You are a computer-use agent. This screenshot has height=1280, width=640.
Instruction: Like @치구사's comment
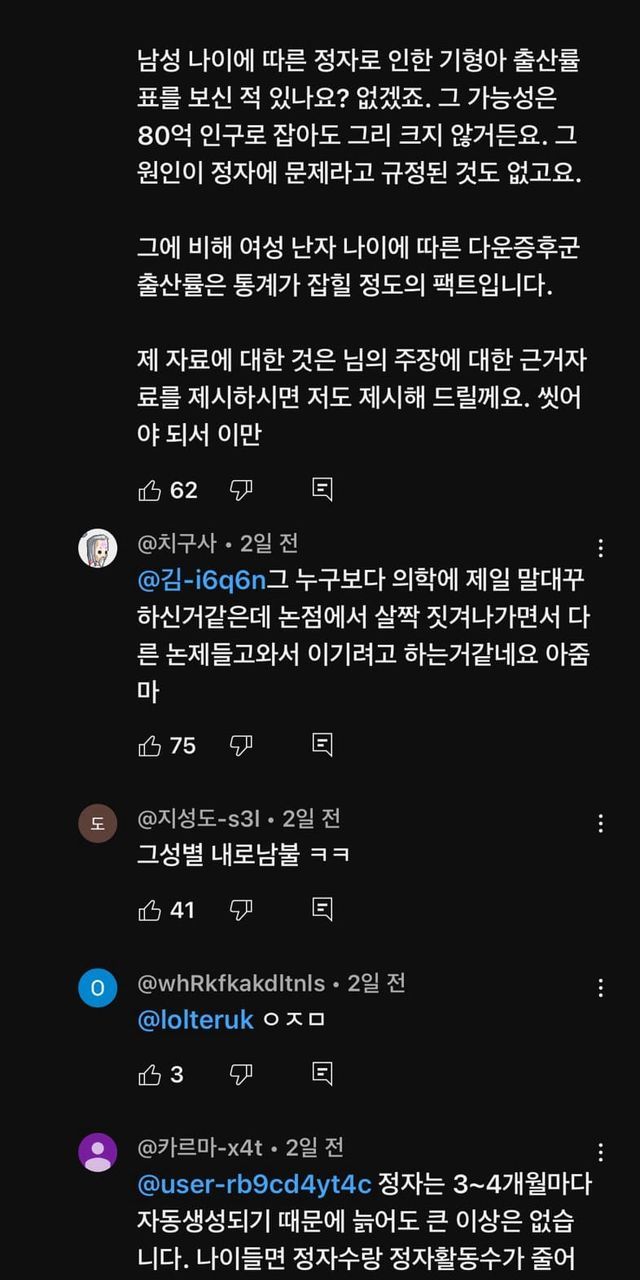(150, 745)
